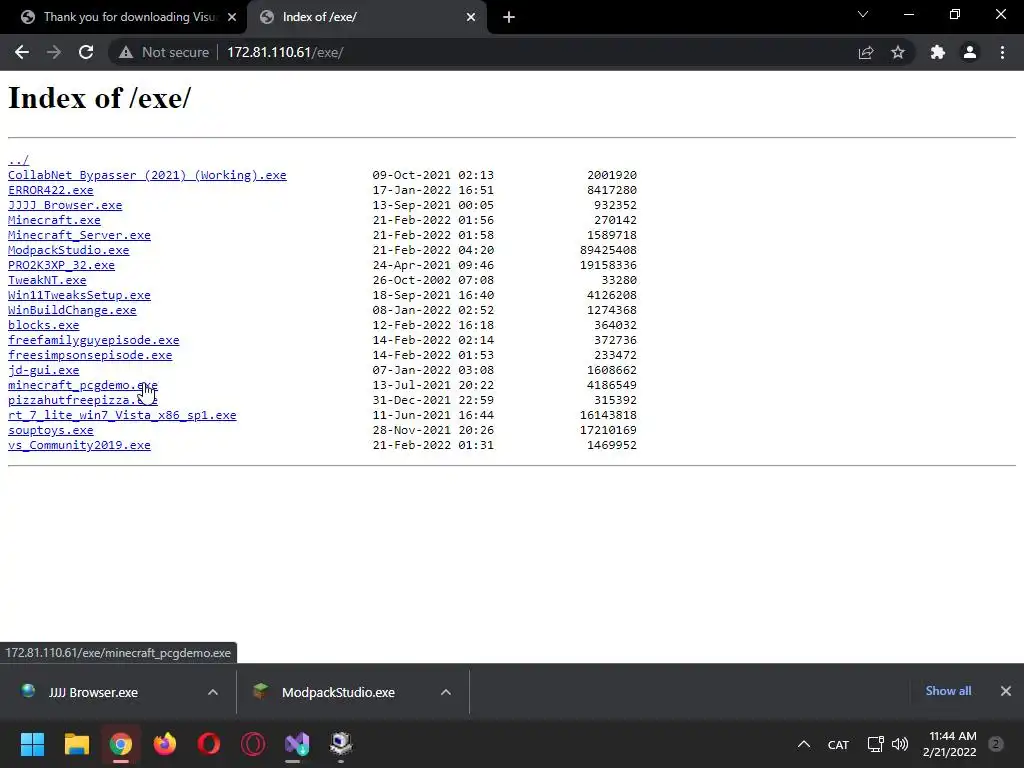Open File Explorer from taskbar
1024x768 pixels.
click(76, 744)
